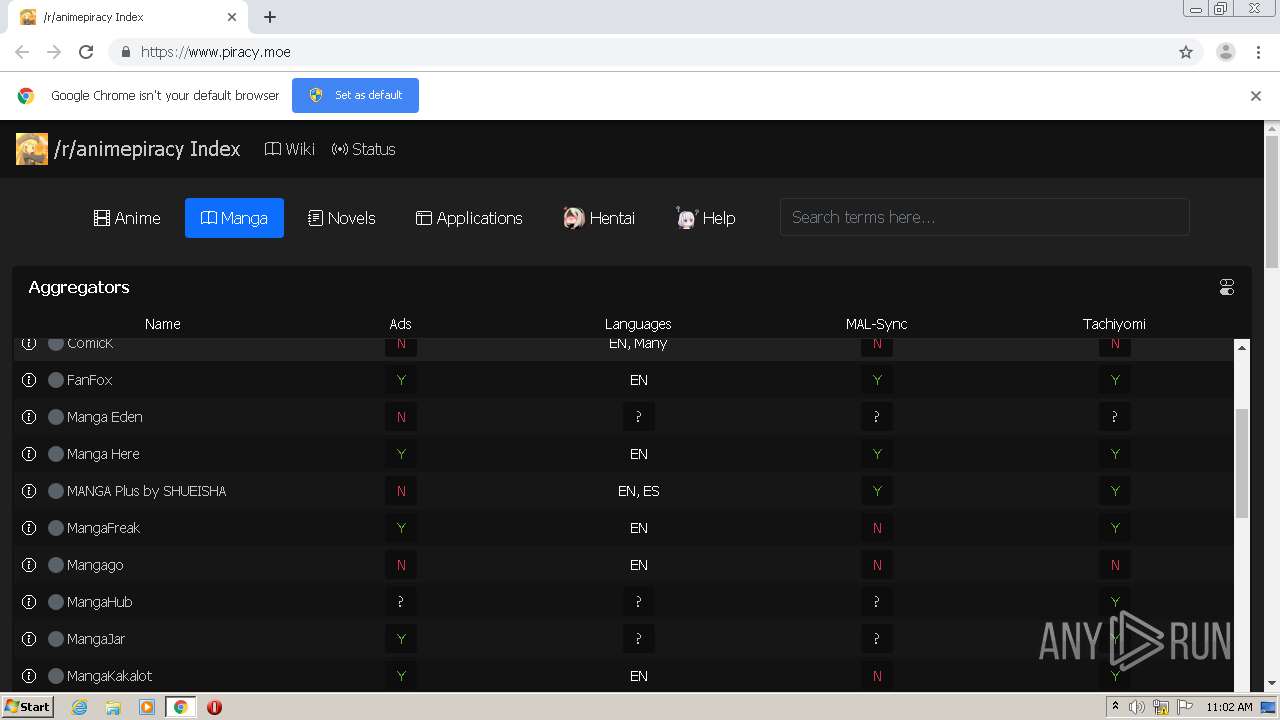This screenshot has height=720, width=1280.
Task: Click the MangaFreak status circle
Action: [x=56, y=528]
